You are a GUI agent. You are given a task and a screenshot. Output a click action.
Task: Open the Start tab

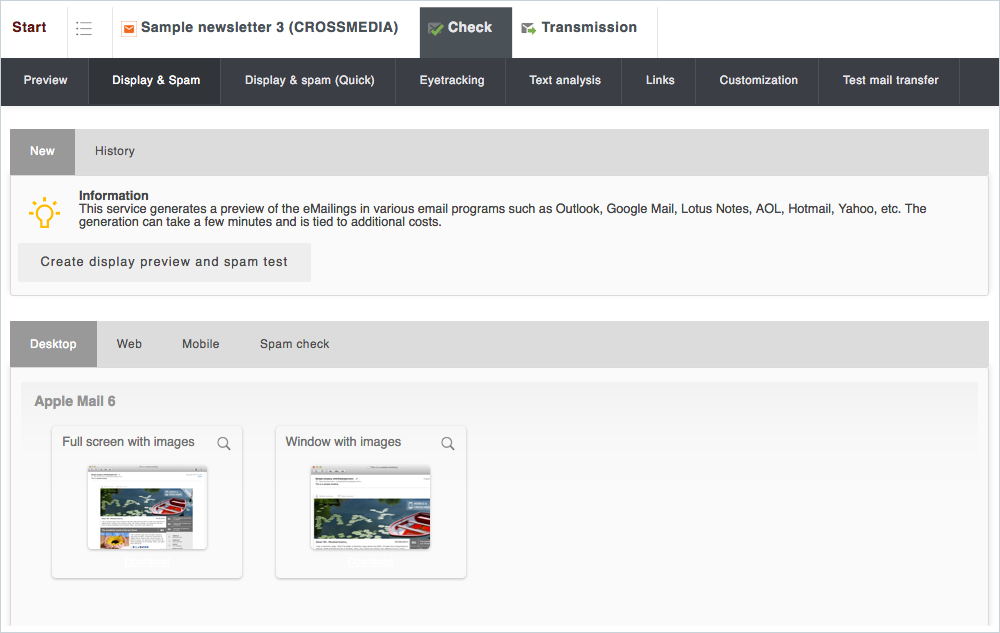tap(30, 28)
